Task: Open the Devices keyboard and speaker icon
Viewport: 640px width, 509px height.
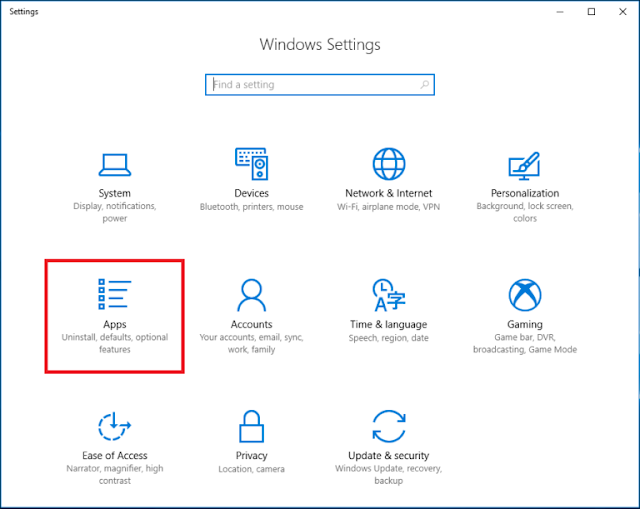Action: (251, 164)
